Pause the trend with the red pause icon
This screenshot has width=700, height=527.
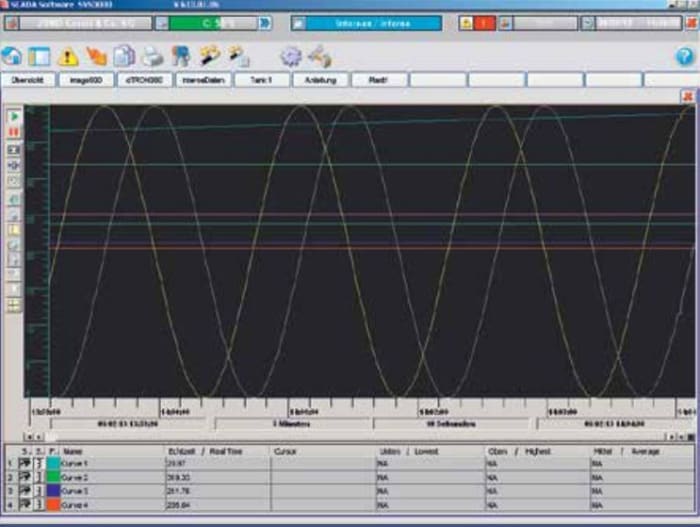tap(15, 132)
